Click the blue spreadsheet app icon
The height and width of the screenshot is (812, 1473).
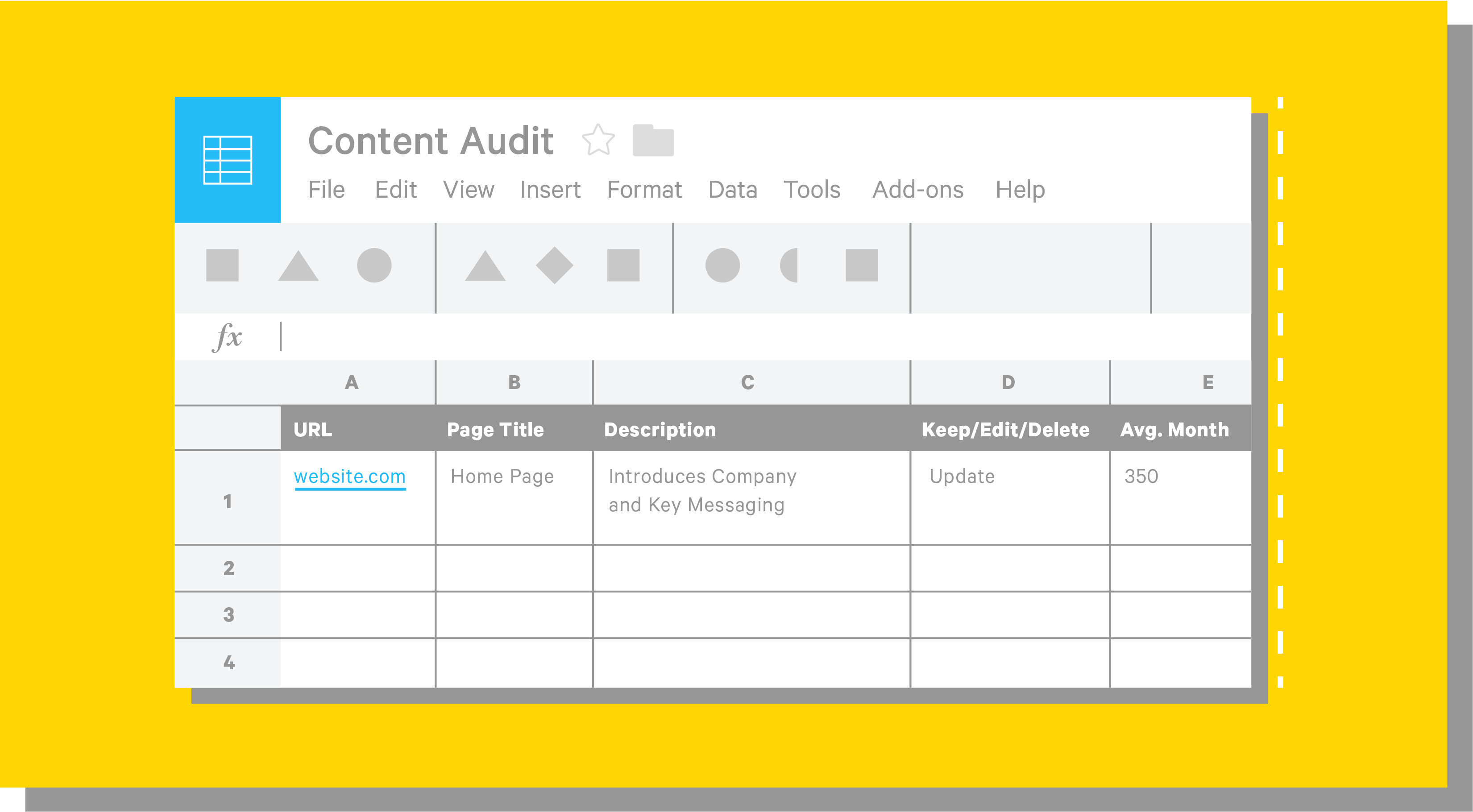click(x=228, y=160)
